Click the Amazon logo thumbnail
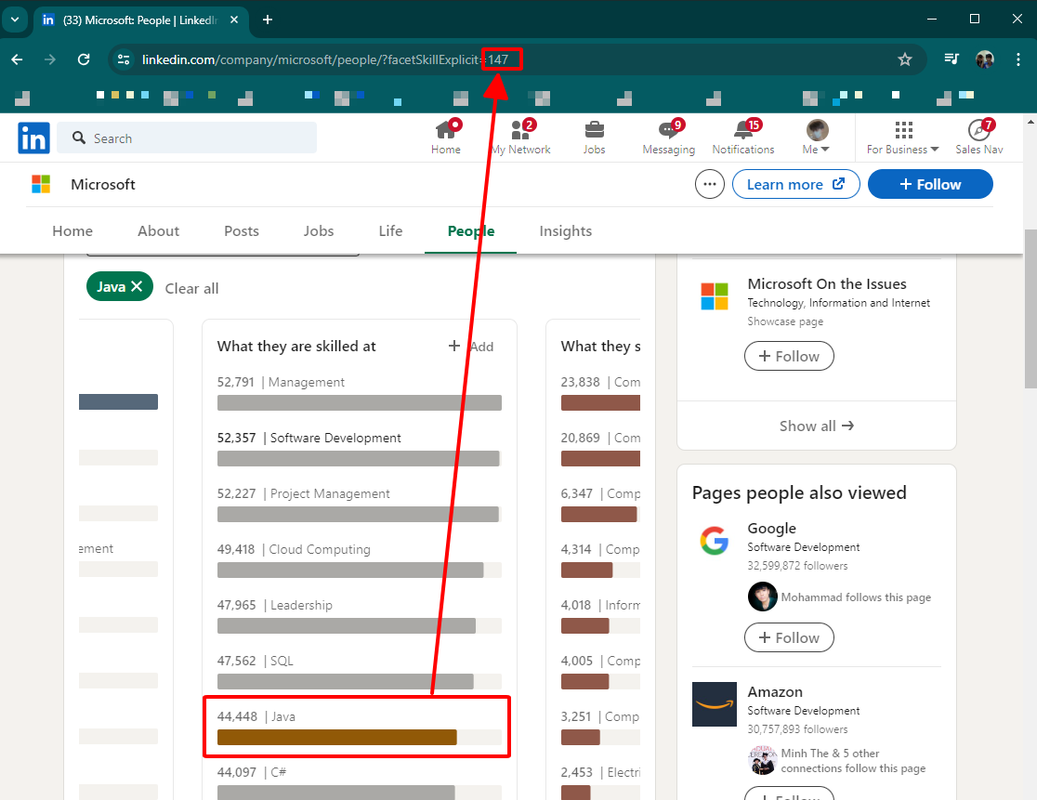Viewport: 1037px width, 800px height. 714,704
